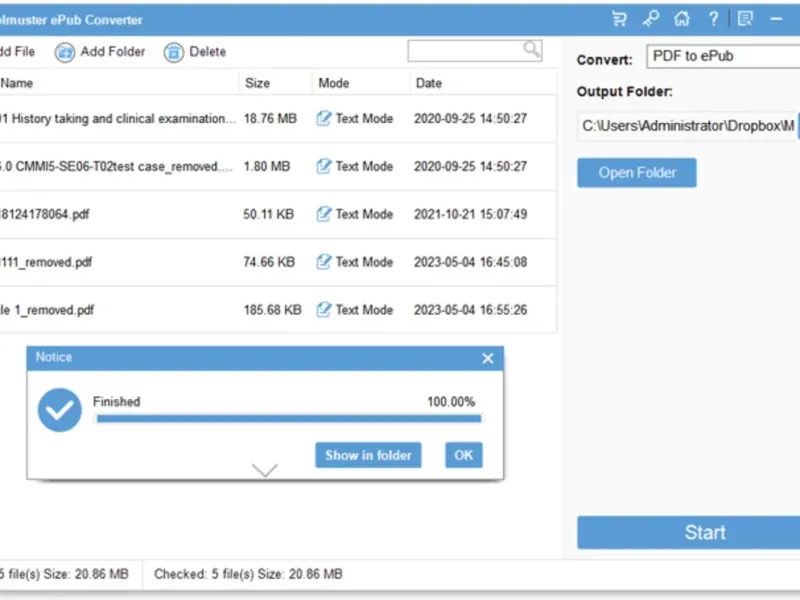Image resolution: width=800 pixels, height=600 pixels.
Task: Click the Open Folder button
Action: [637, 173]
